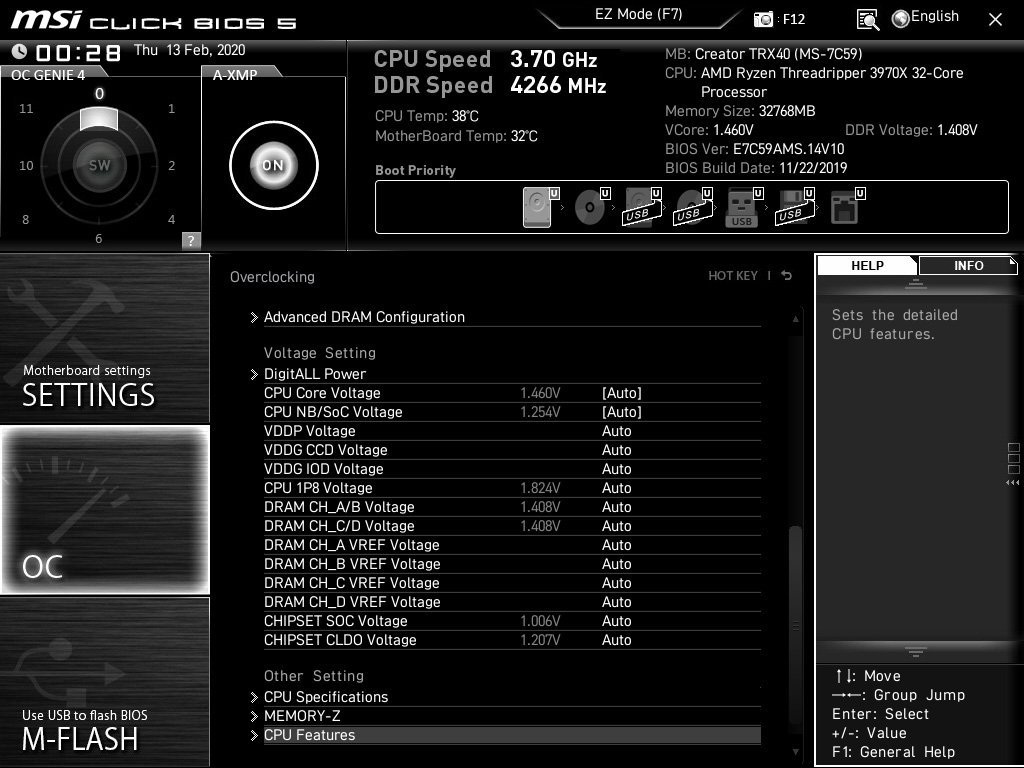This screenshot has height=768, width=1024.
Task: Select the OC overclocking section
Action: 104,509
